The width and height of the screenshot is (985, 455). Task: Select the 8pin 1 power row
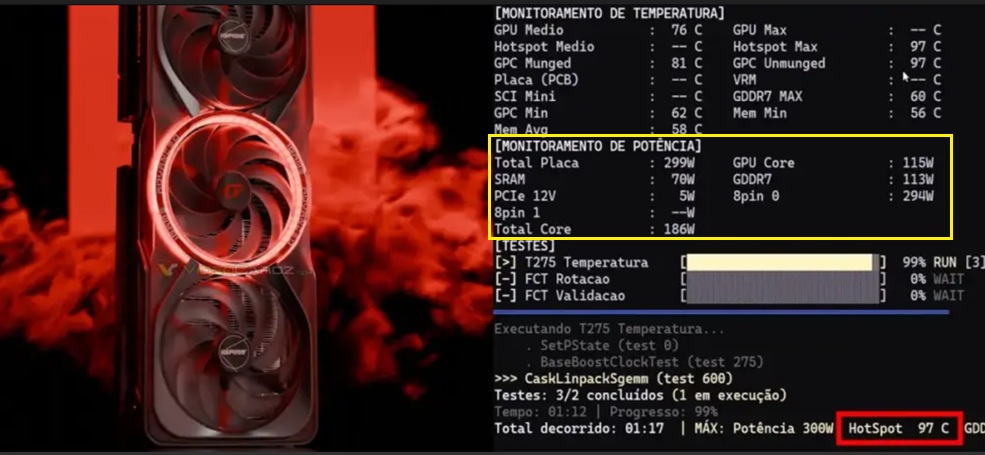[x=594, y=212]
